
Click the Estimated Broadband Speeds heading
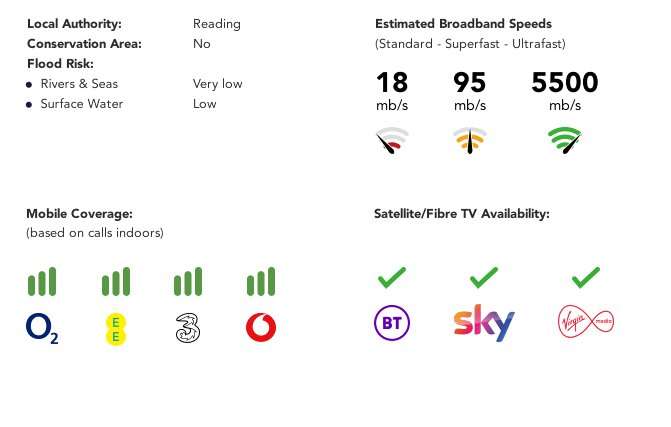(x=463, y=24)
